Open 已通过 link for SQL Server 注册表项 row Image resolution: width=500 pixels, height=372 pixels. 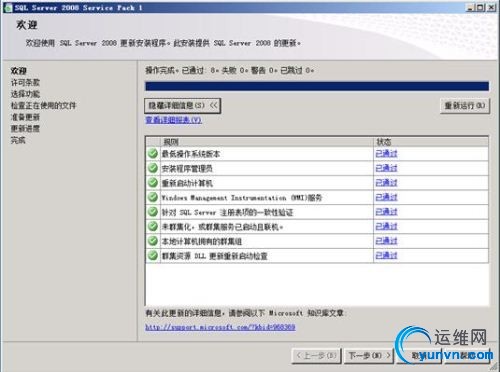[386, 212]
